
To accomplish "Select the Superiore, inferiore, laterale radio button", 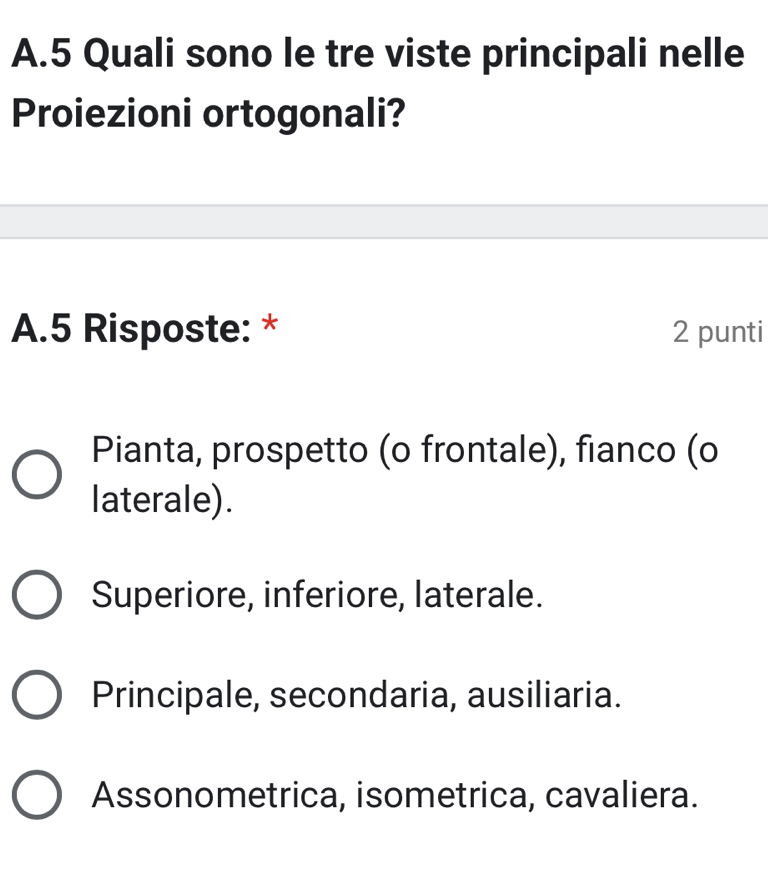I will tap(37, 594).
